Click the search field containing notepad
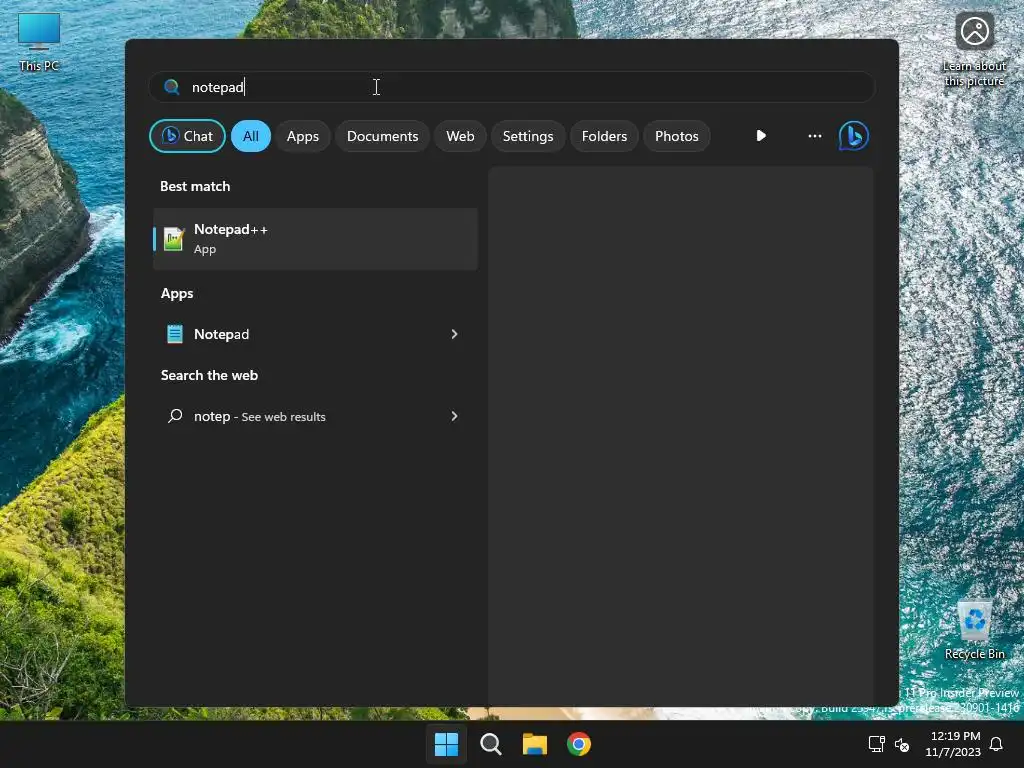 point(512,87)
